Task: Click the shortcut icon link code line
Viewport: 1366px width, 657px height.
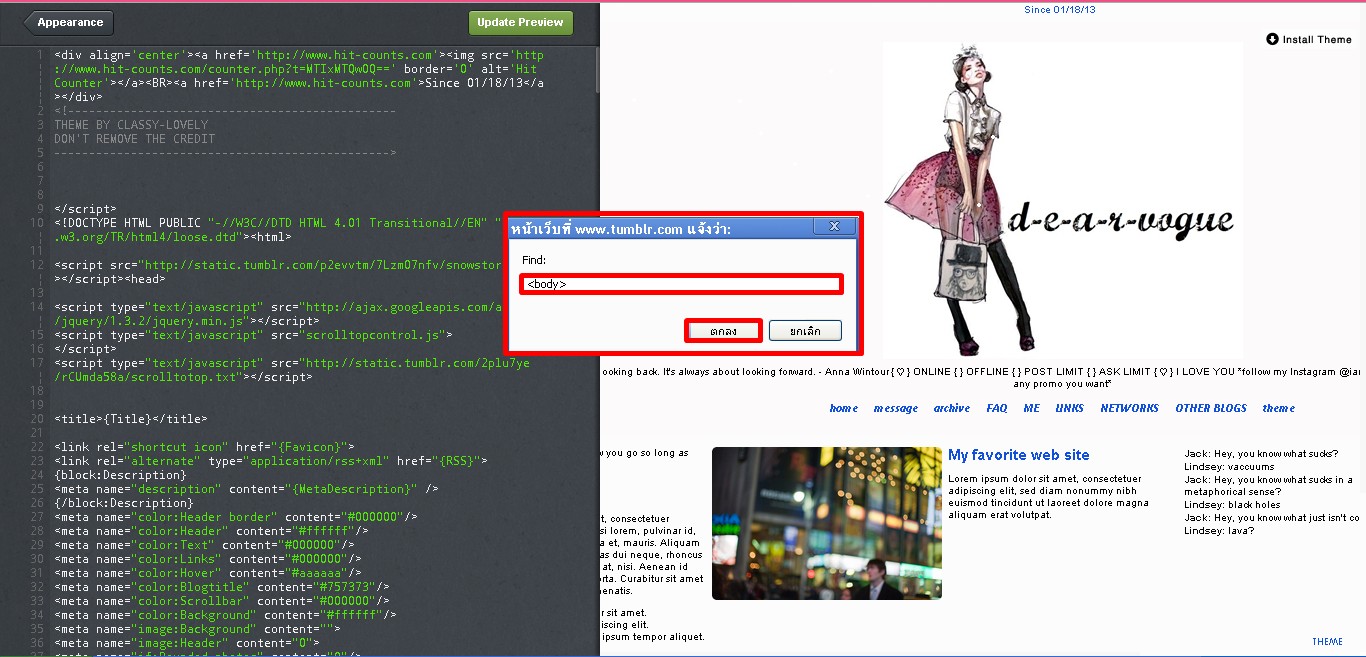Action: tap(204, 447)
